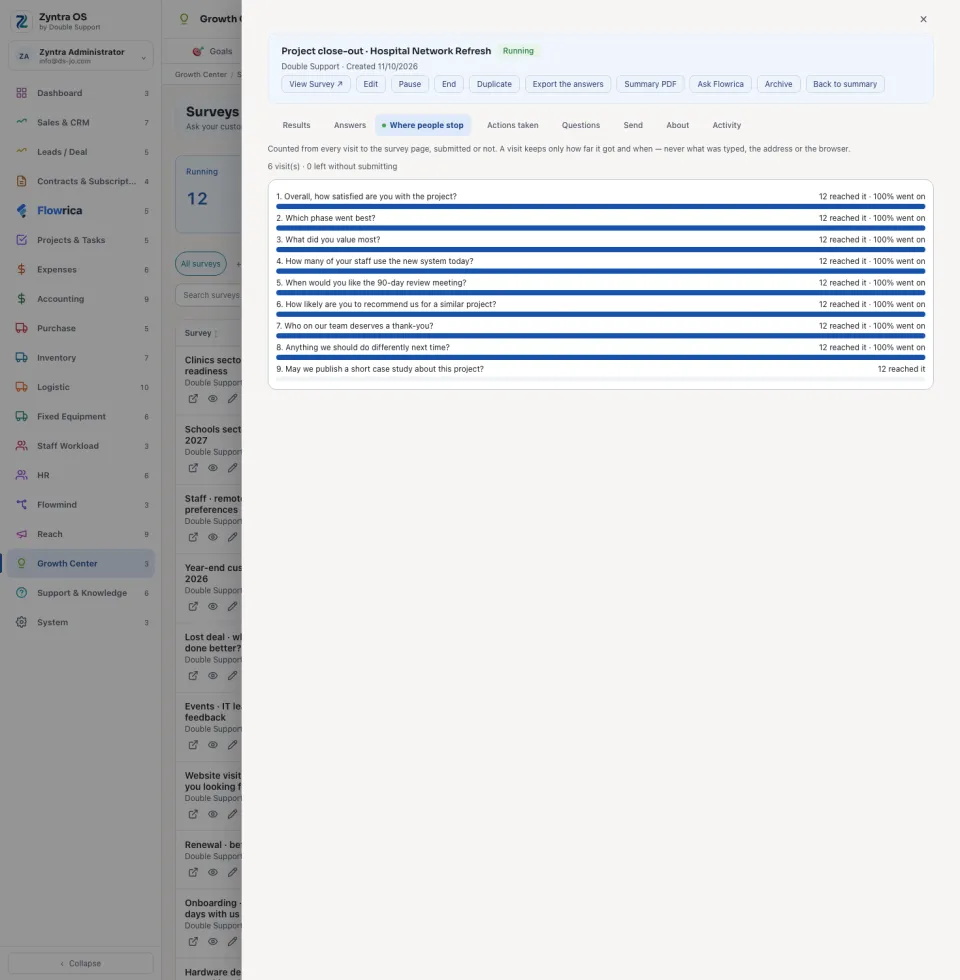Archive this survey
Screen dimensions: 960x980
tap(779, 84)
